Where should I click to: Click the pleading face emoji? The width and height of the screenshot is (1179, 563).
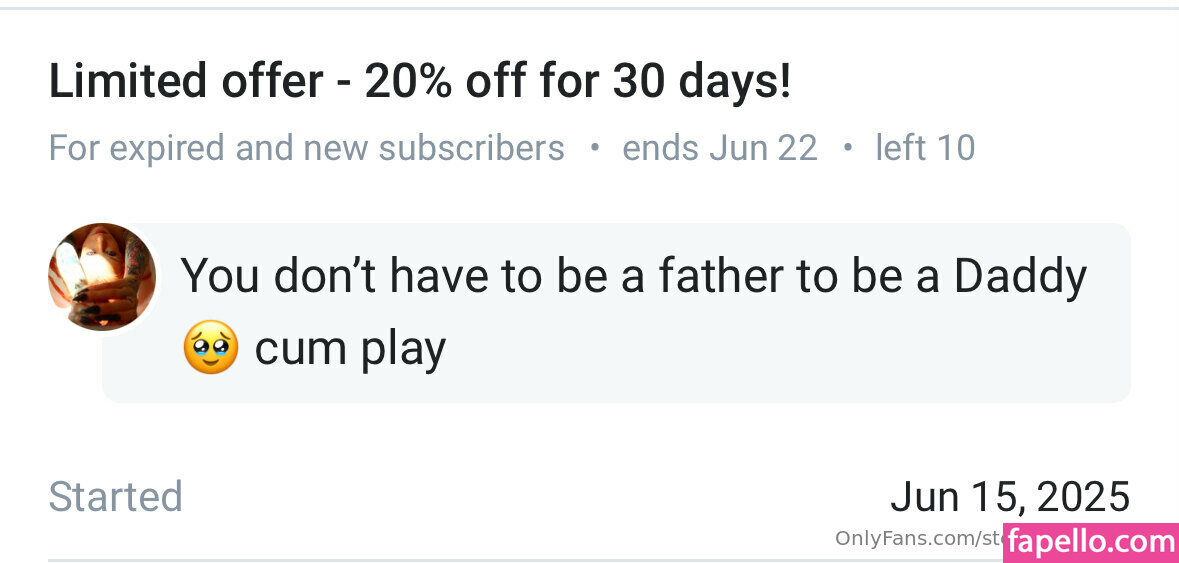pyautogui.click(x=211, y=348)
